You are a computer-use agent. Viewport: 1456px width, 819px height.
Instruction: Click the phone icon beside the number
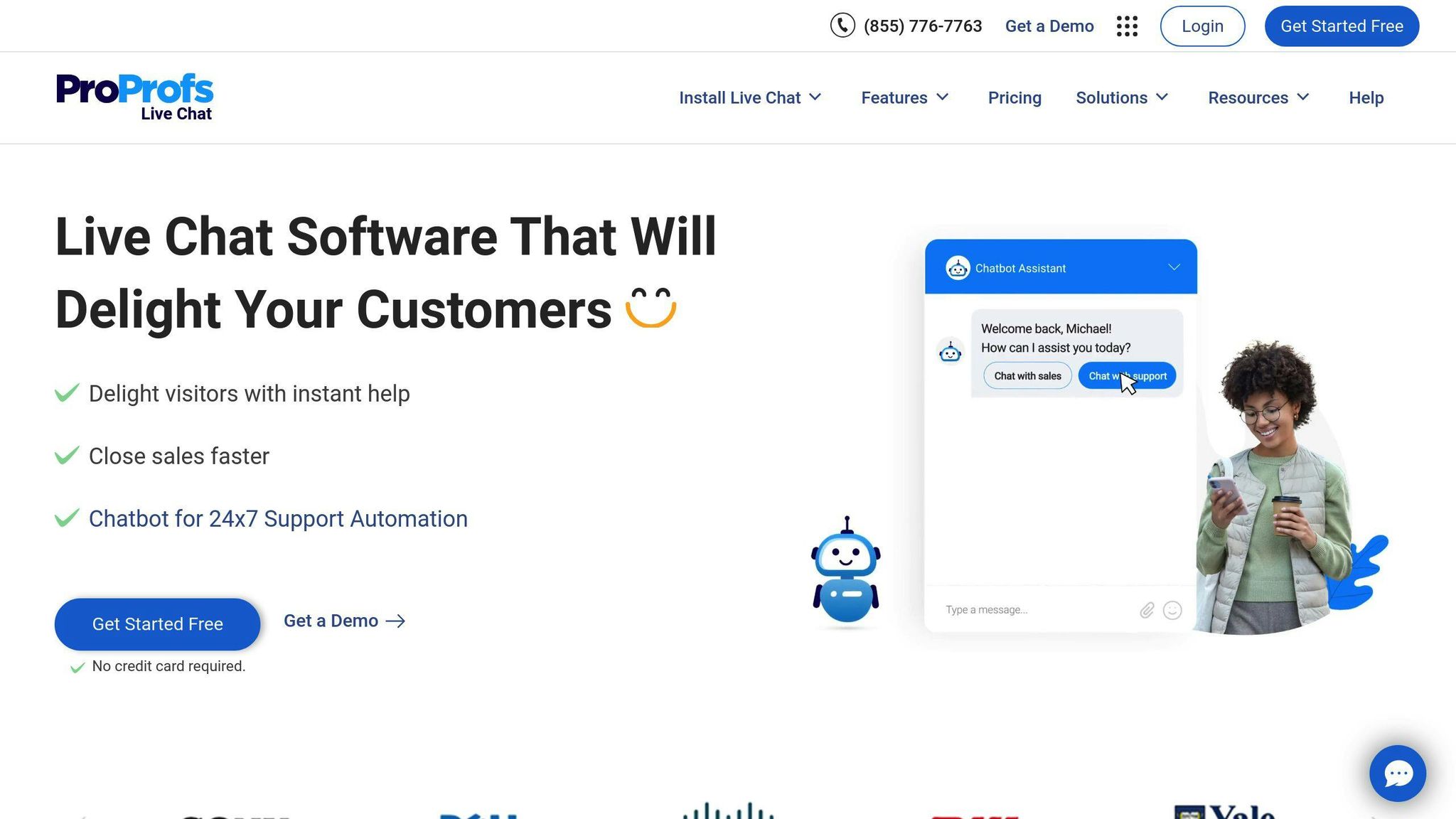842,26
